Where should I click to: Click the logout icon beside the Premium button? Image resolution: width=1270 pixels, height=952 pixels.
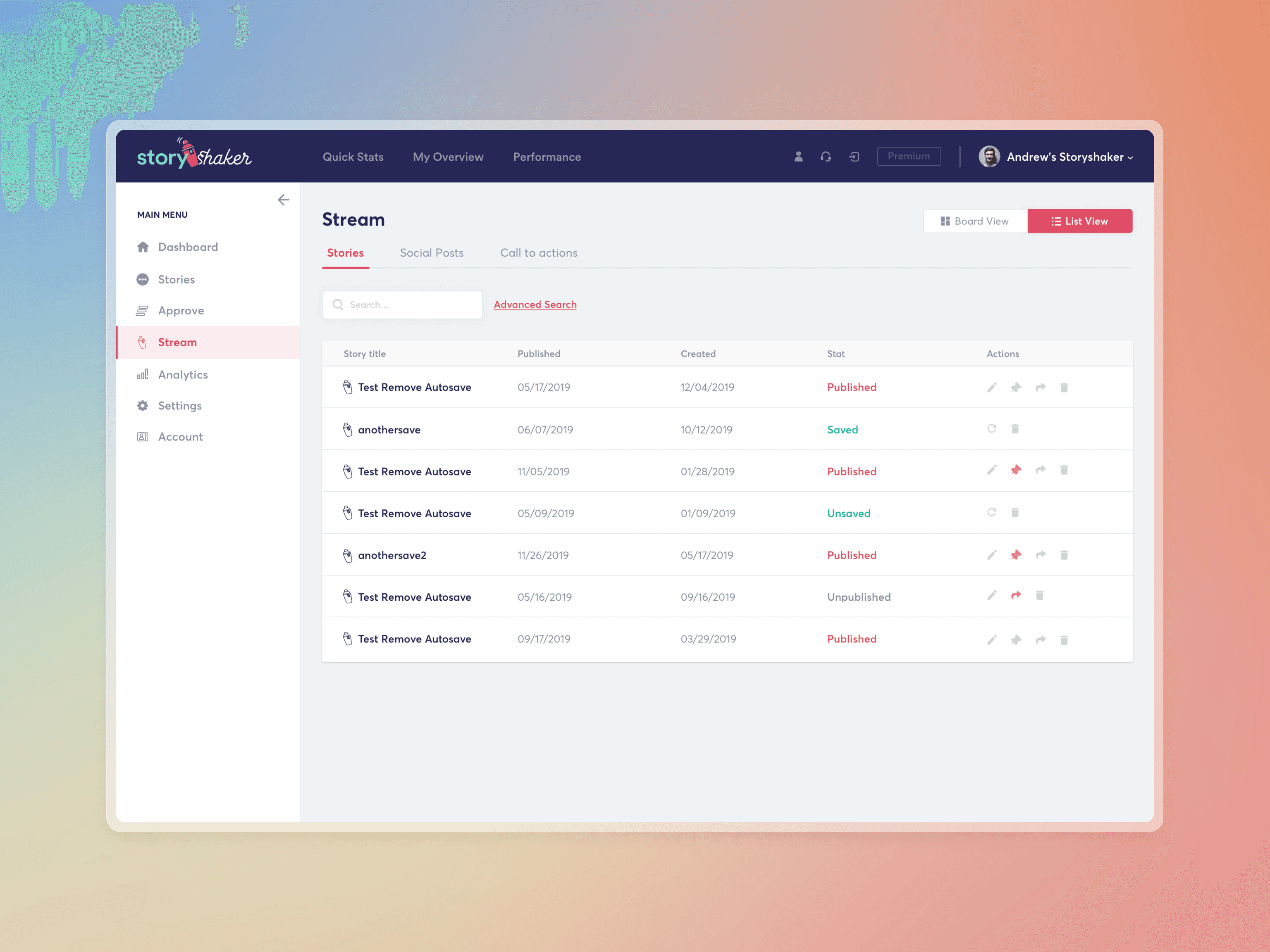[x=854, y=157]
